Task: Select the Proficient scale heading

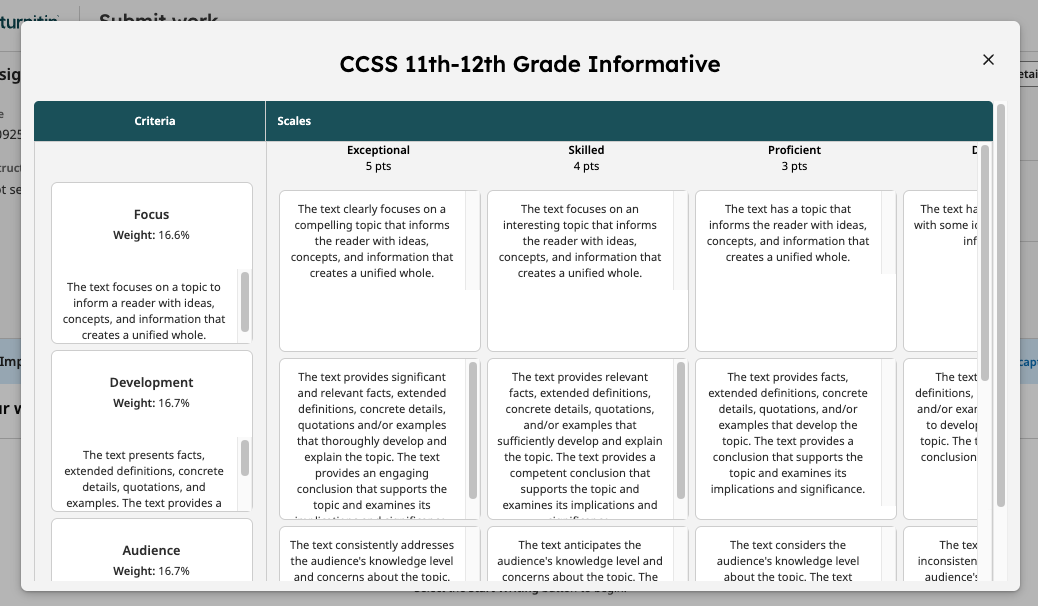Action: 794,150
